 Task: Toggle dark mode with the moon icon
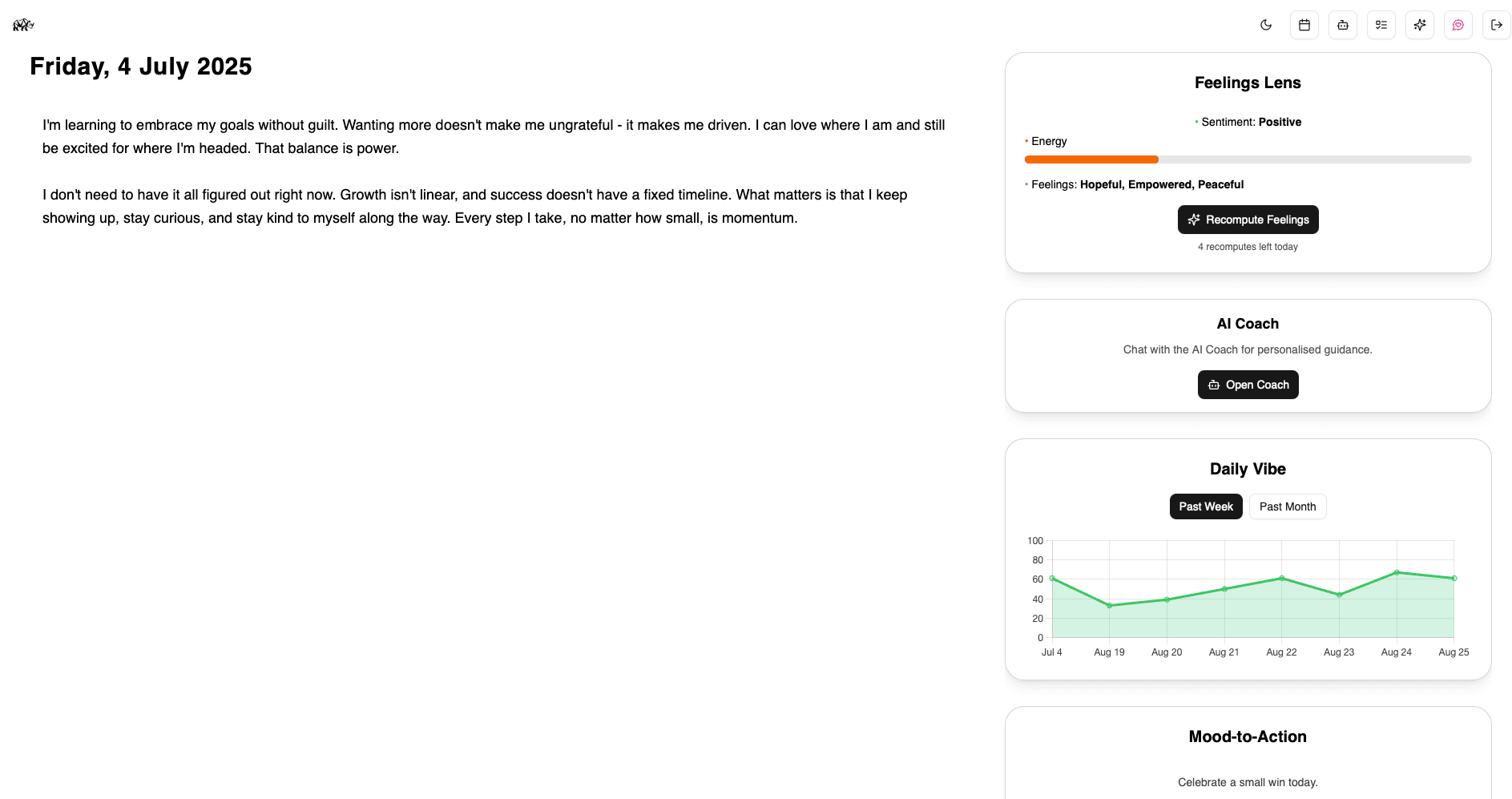1266,25
